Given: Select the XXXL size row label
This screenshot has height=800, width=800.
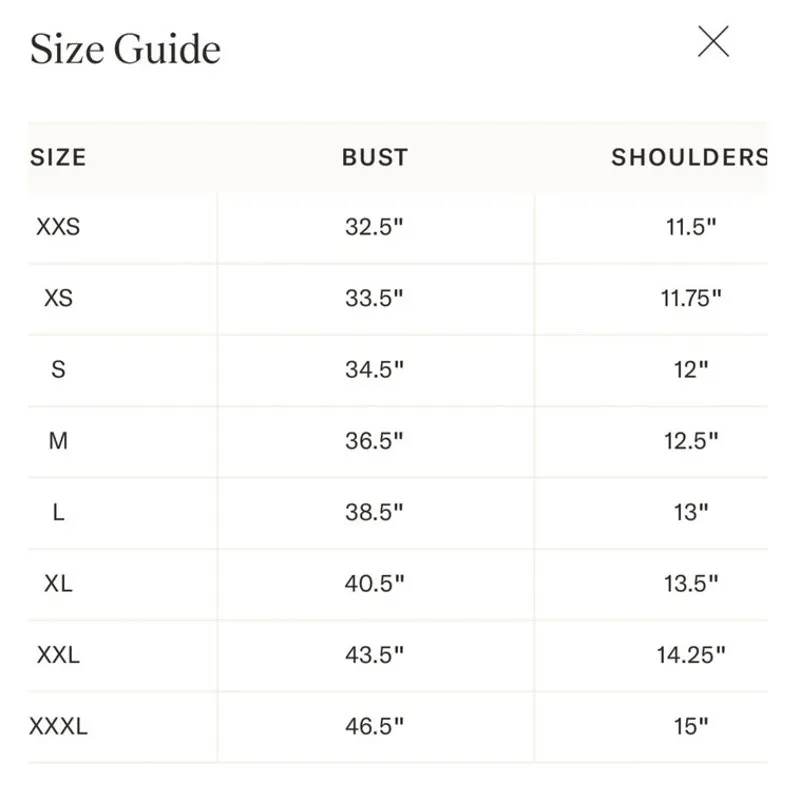Looking at the screenshot, I should click(58, 726).
